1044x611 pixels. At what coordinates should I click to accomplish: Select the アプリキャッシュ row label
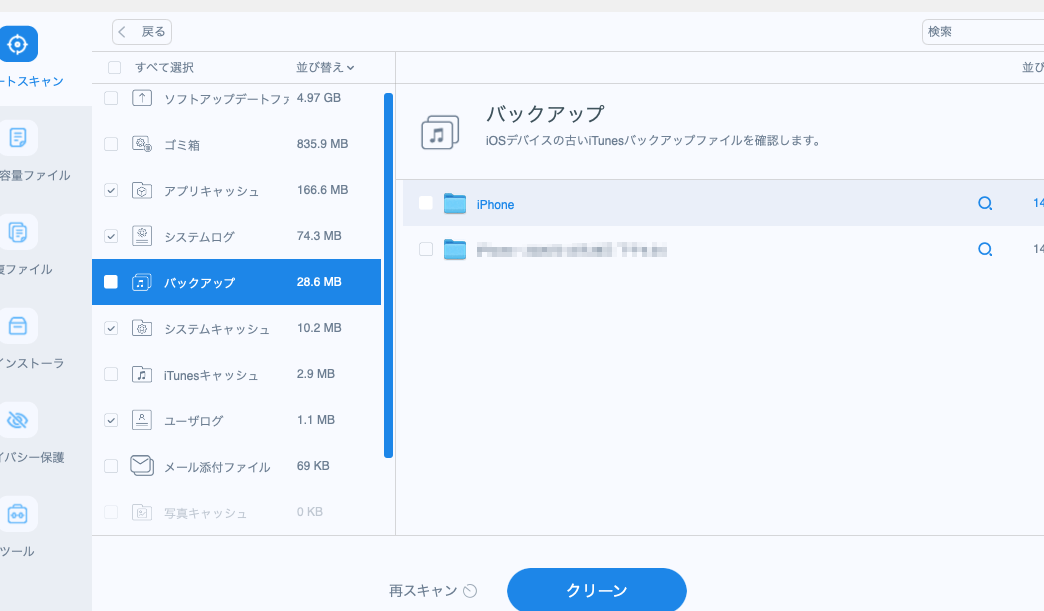(x=212, y=191)
